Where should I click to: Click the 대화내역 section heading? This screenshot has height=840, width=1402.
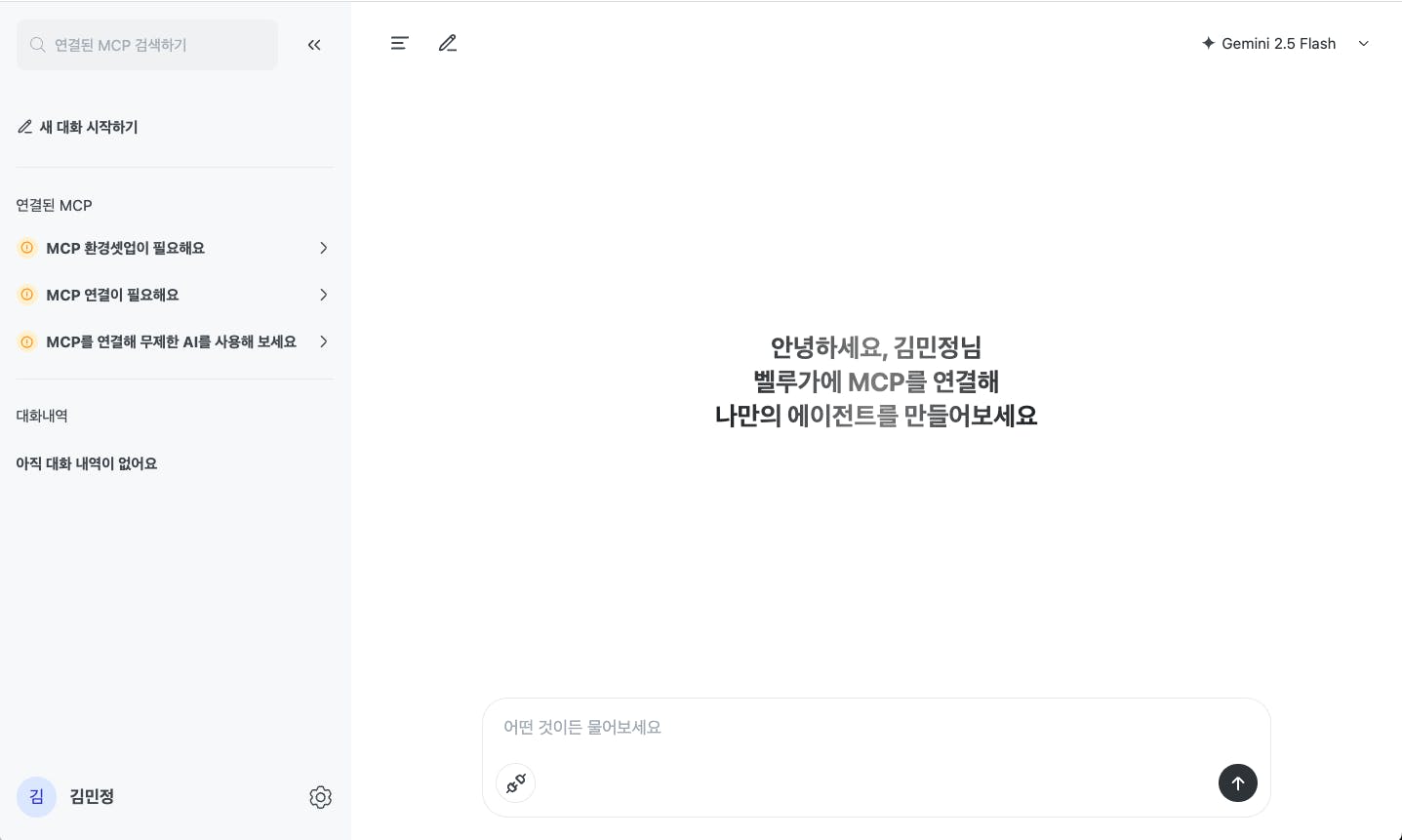pyautogui.click(x=42, y=416)
